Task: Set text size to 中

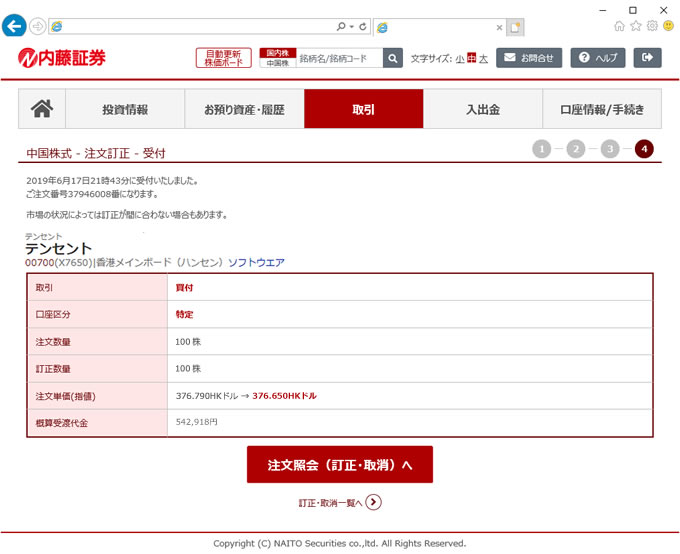Action: 471,58
